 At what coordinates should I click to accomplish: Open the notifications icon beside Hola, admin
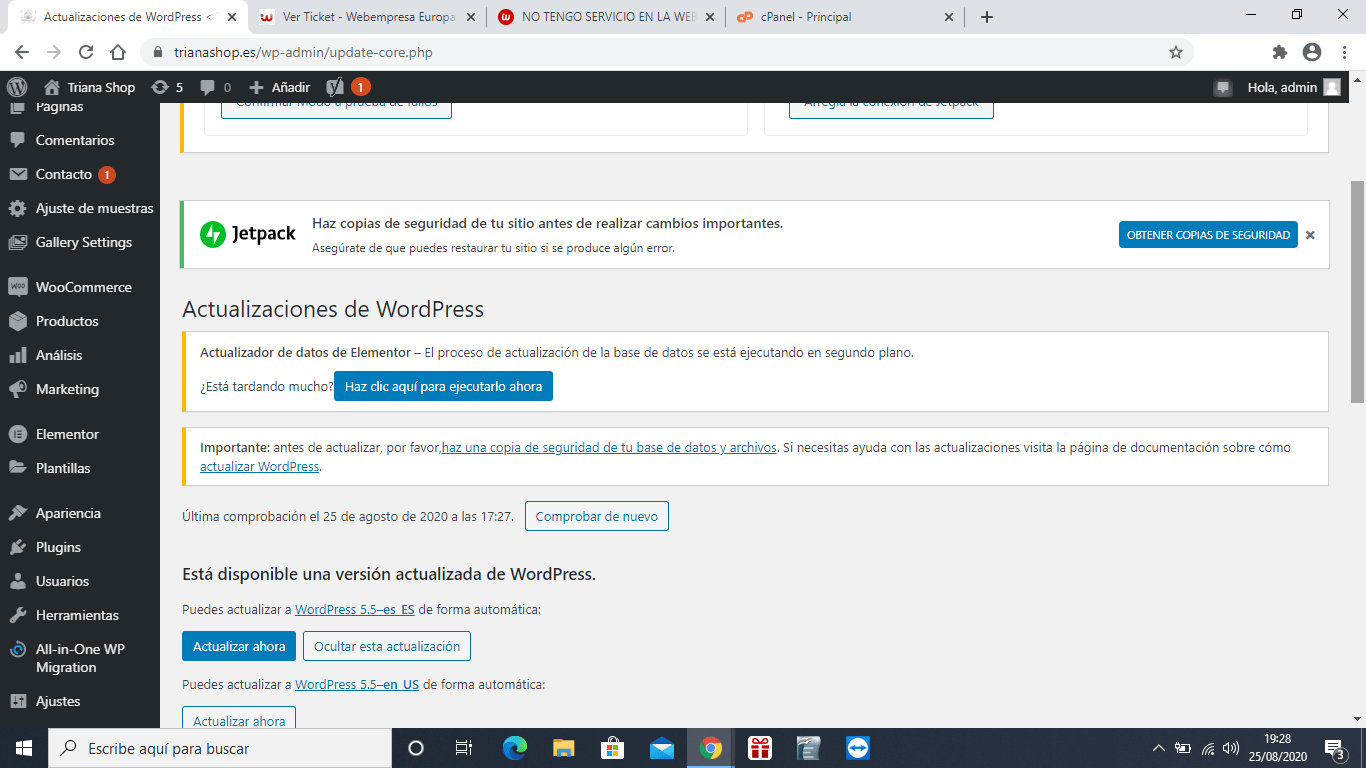tap(1222, 87)
